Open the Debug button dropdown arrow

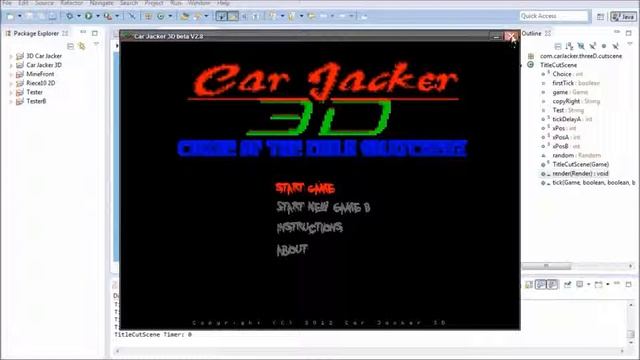78,16
